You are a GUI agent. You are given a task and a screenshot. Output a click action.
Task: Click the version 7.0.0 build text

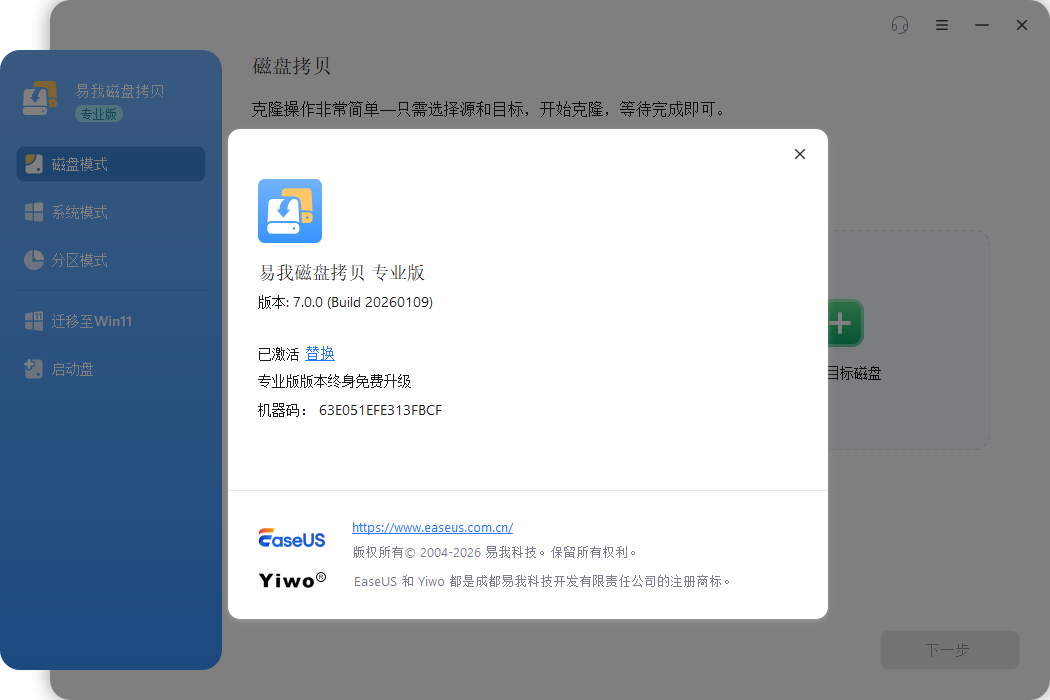[345, 302]
